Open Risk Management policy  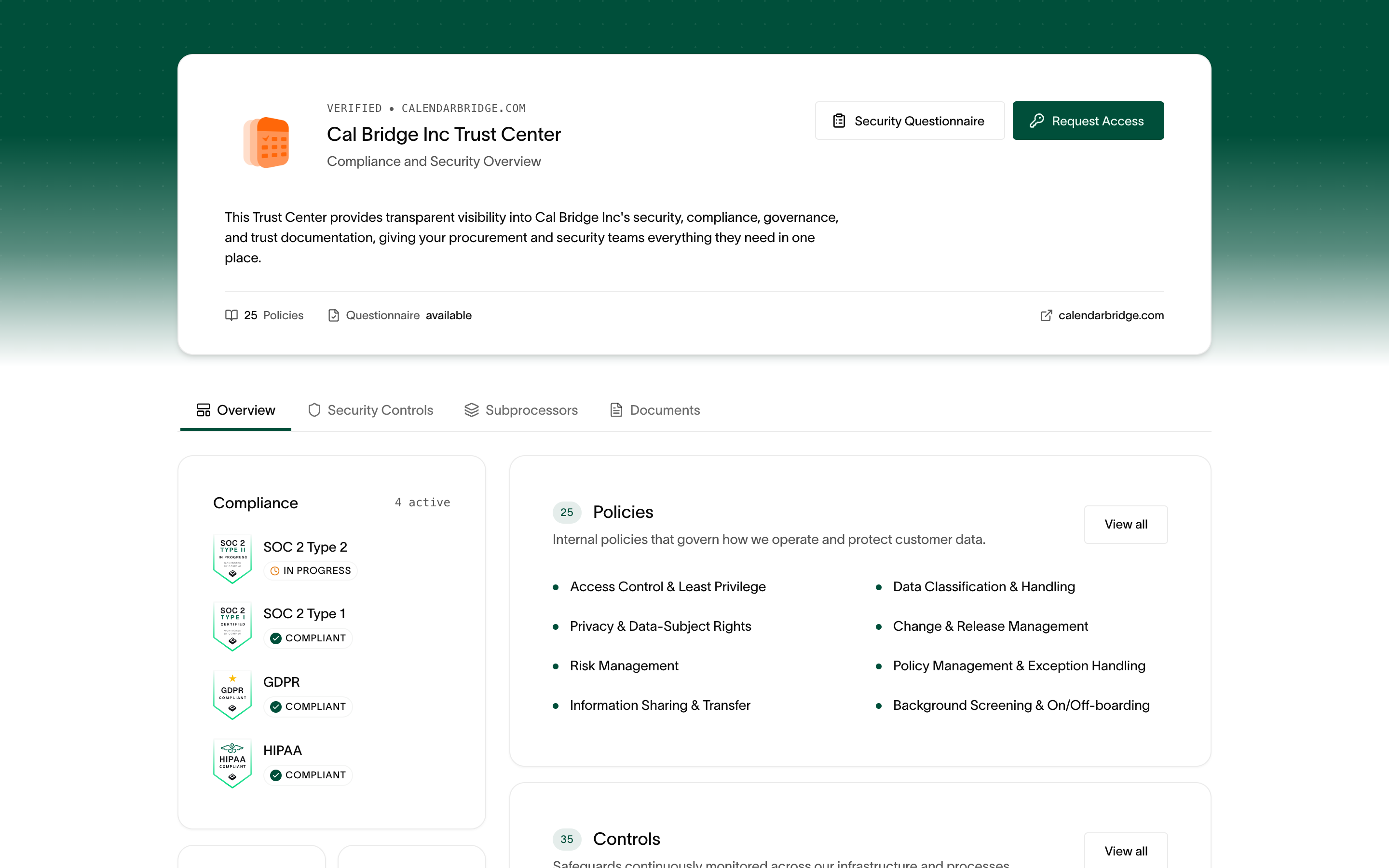pyautogui.click(x=624, y=666)
